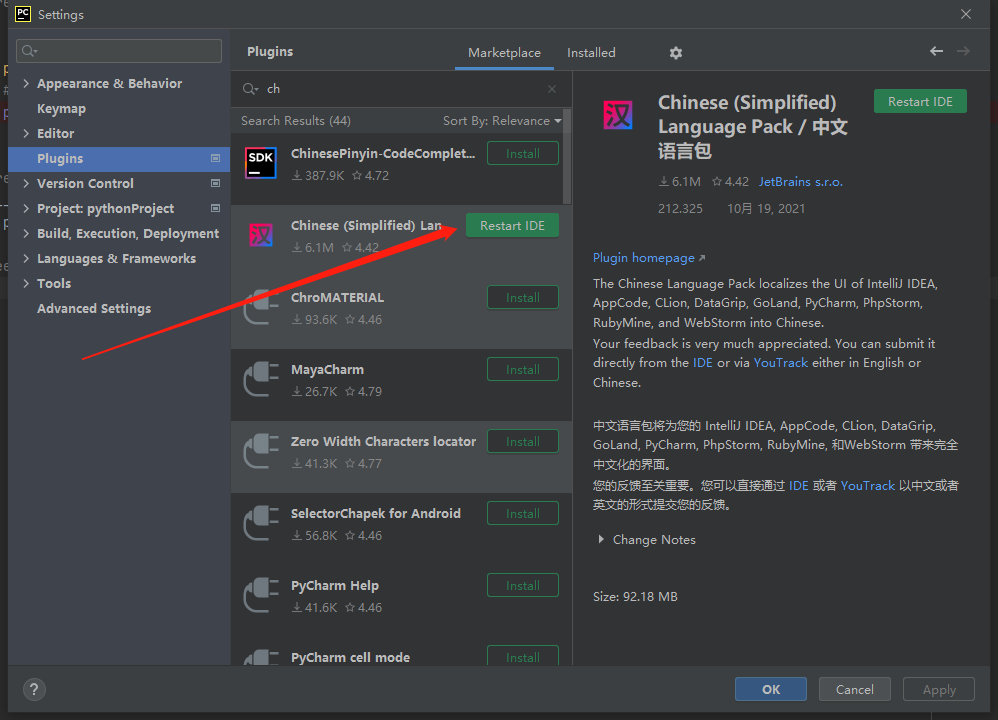
Task: Open the Sort By: Relevance dropdown
Action: click(x=502, y=121)
